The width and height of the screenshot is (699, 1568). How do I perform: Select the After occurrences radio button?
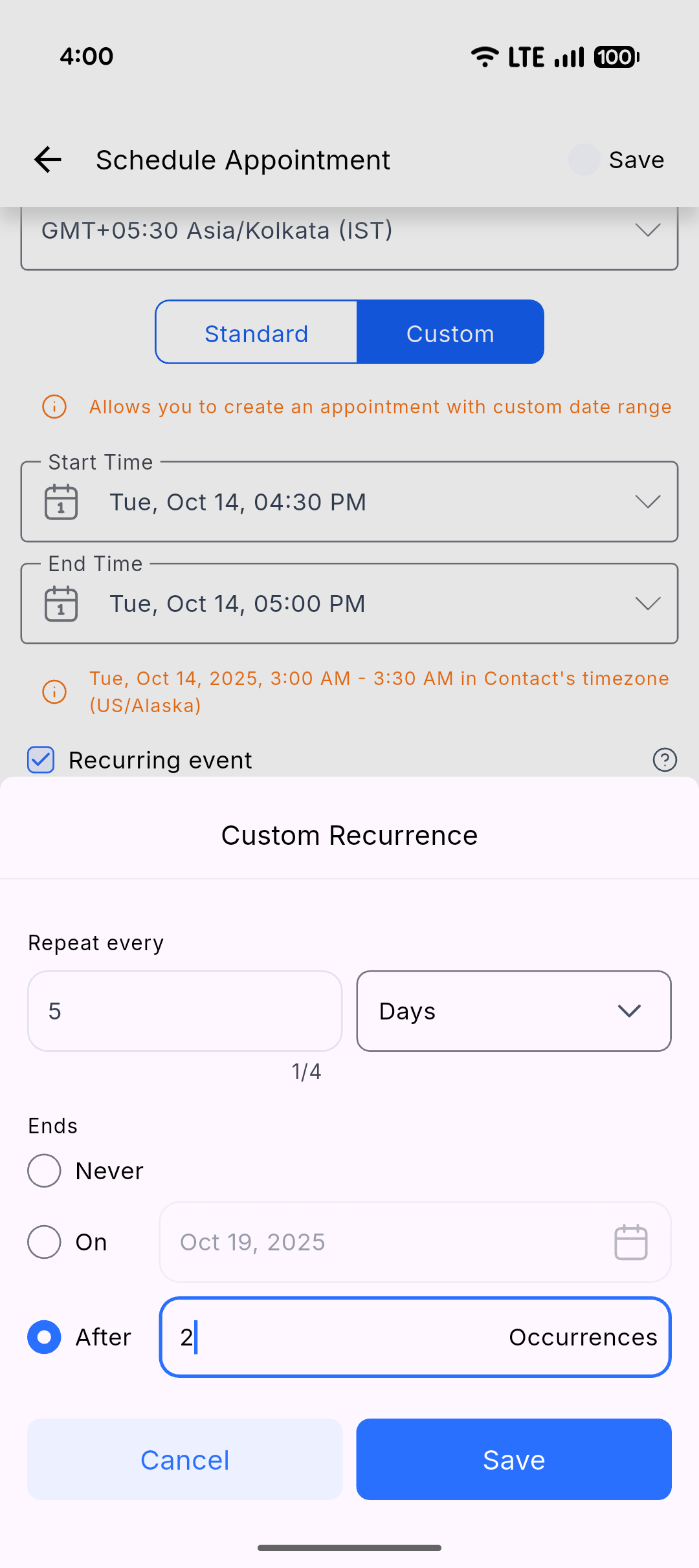click(x=45, y=1337)
